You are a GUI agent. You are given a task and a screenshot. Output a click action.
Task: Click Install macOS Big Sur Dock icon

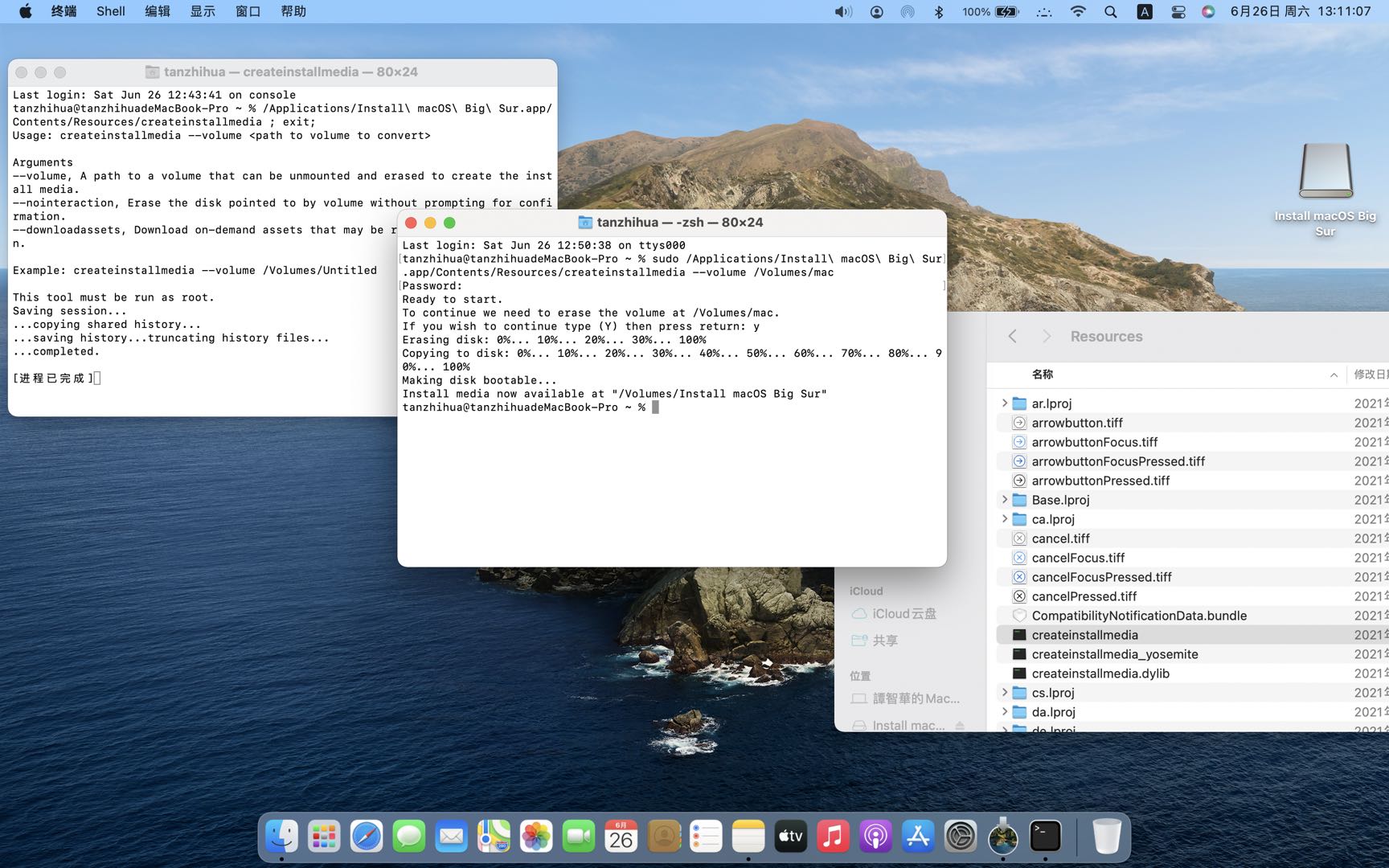pos(1003,837)
